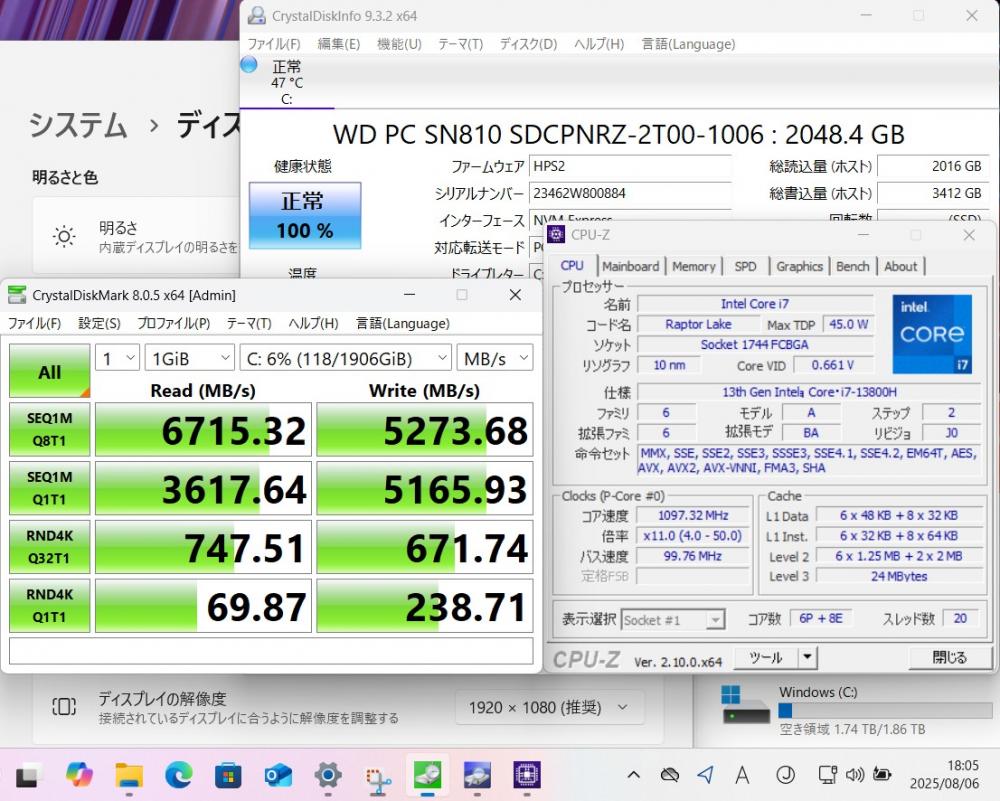
Task: Click the empty comment field in CrystalDiskMark
Action: (271, 650)
